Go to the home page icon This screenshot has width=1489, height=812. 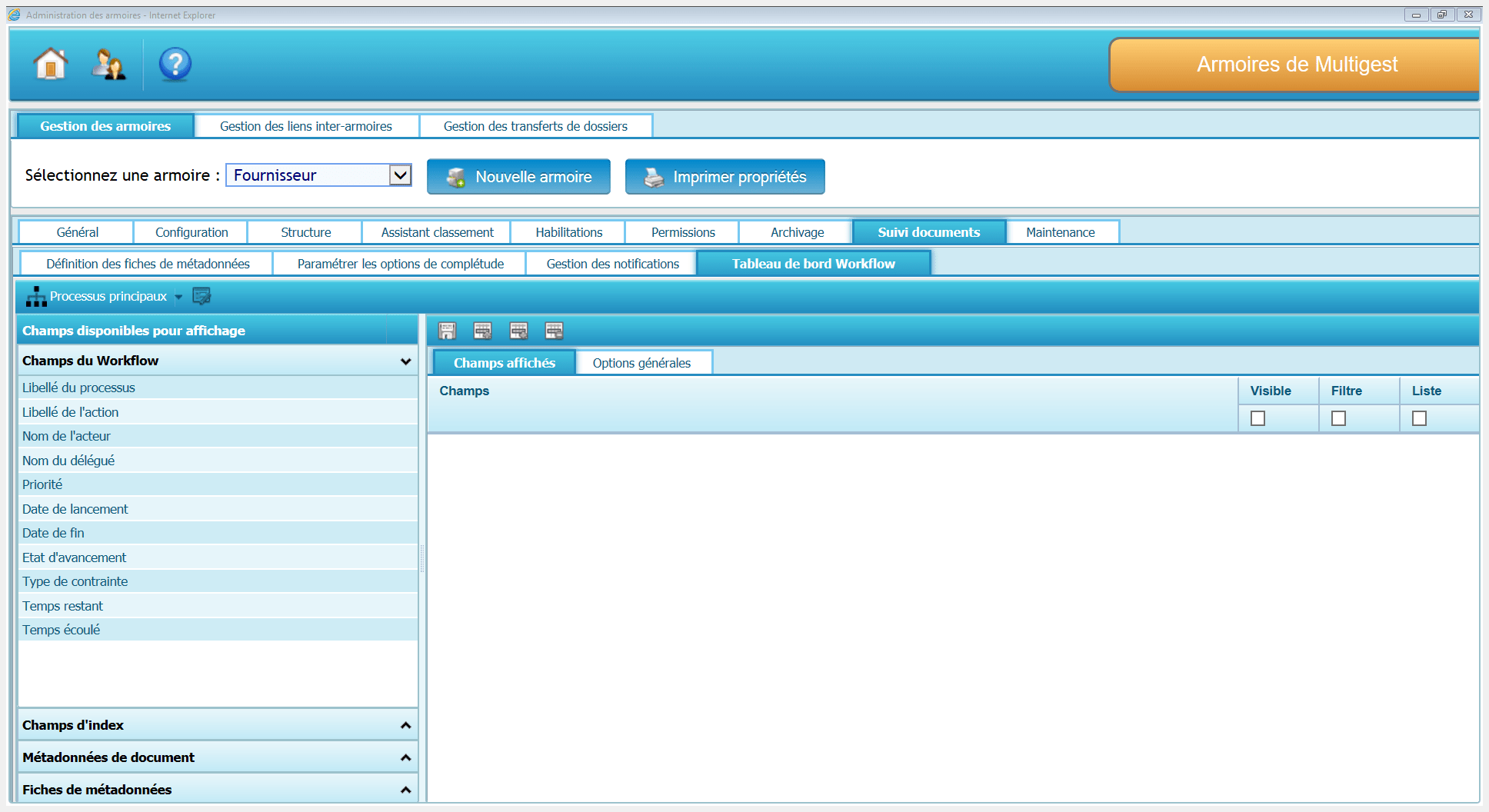click(51, 64)
